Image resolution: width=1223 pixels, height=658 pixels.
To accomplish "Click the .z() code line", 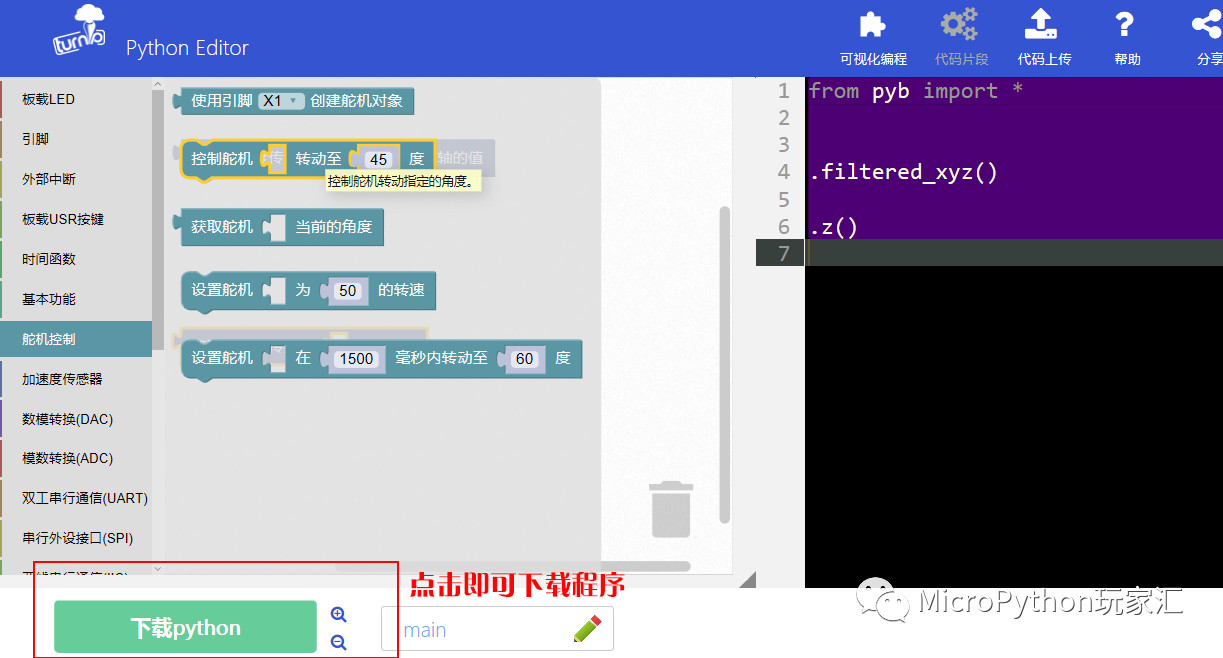I will (x=833, y=226).
